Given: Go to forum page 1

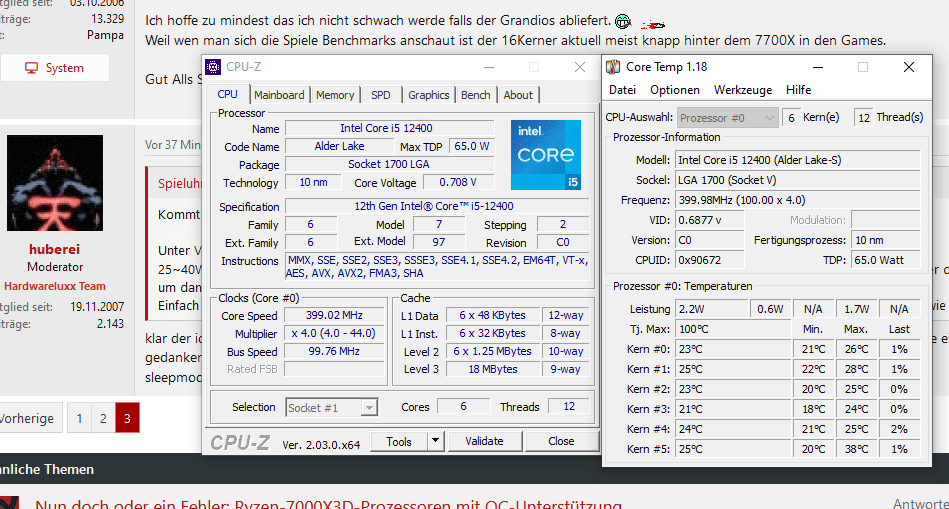Looking at the screenshot, I should [x=79, y=418].
